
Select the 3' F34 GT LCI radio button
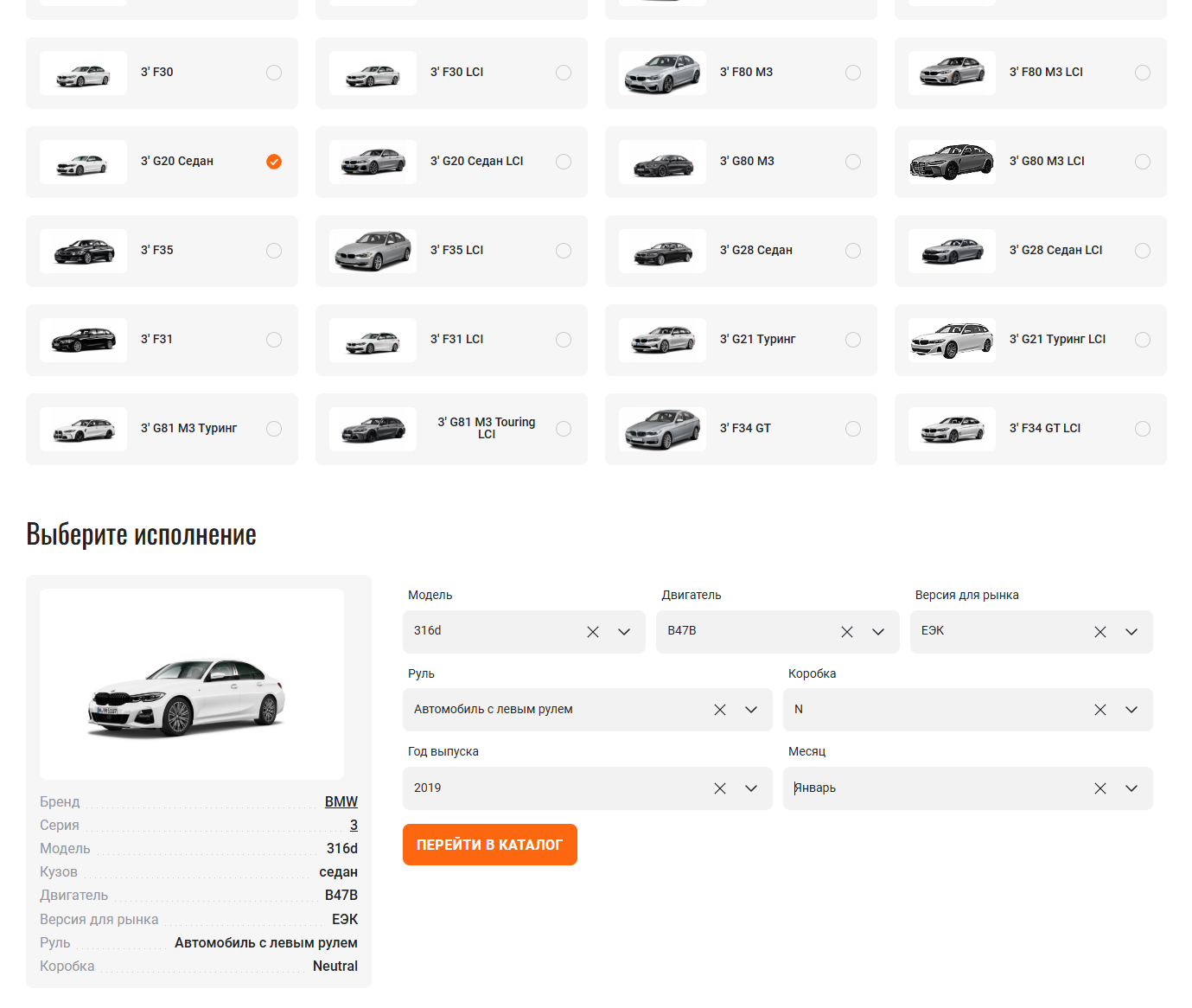1143,429
